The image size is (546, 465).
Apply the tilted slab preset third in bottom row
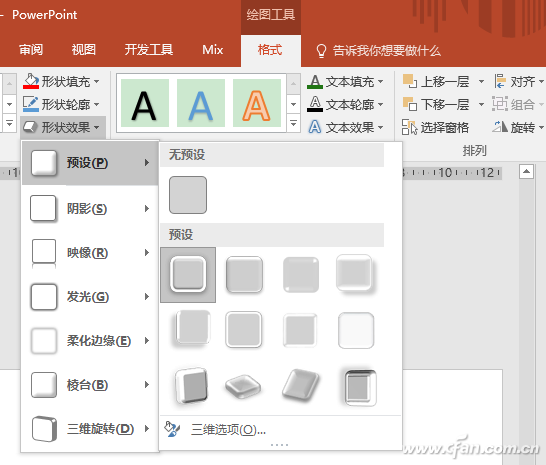pyautogui.click(x=301, y=386)
